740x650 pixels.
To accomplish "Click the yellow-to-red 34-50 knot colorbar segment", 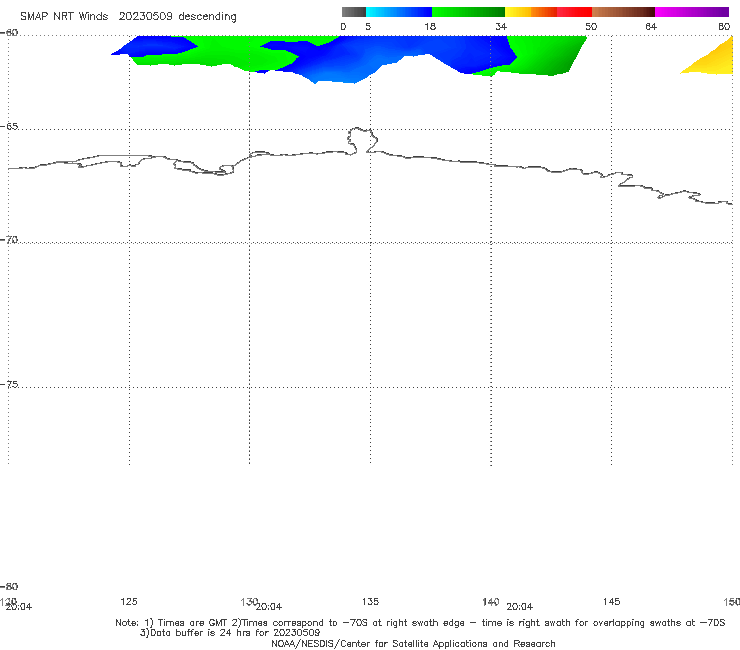I will click(548, 12).
